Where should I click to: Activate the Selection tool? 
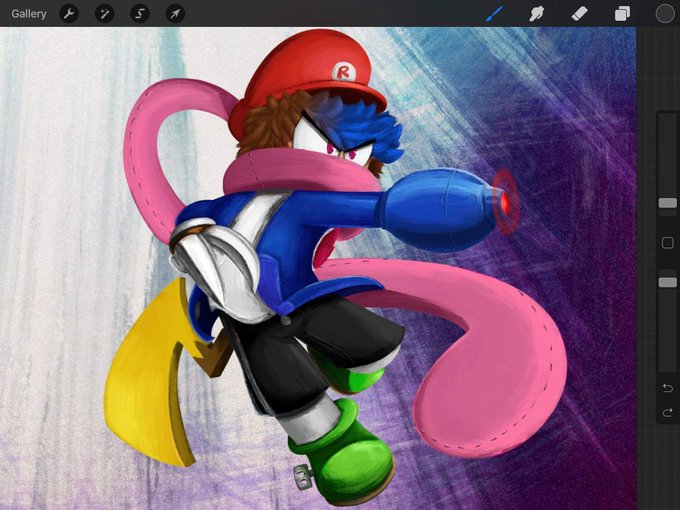(x=140, y=14)
